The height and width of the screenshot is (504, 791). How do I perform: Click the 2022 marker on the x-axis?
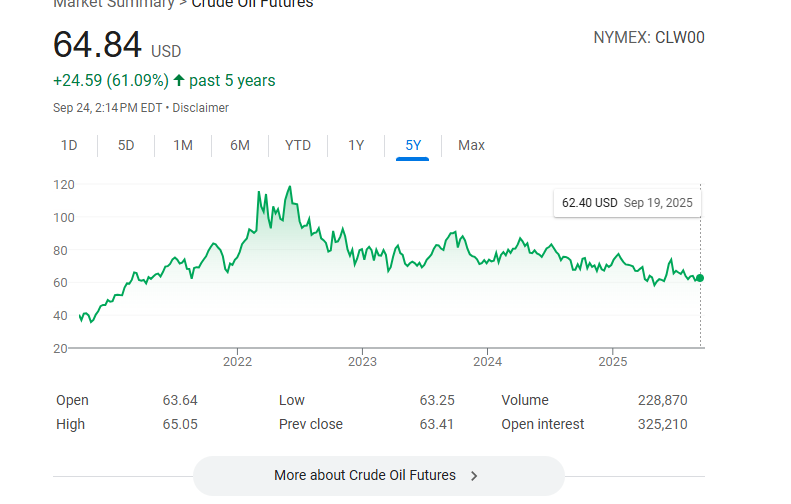pos(238,362)
